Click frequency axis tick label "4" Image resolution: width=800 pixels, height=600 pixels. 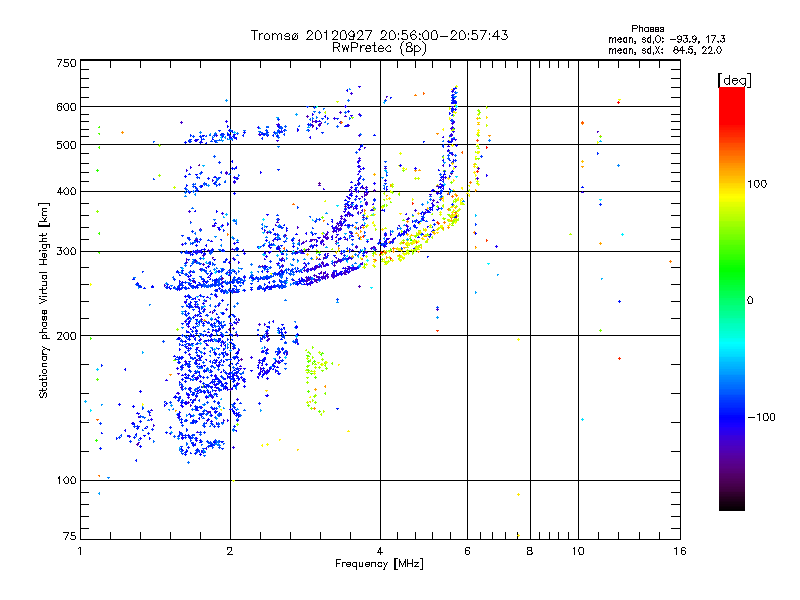tap(380, 551)
